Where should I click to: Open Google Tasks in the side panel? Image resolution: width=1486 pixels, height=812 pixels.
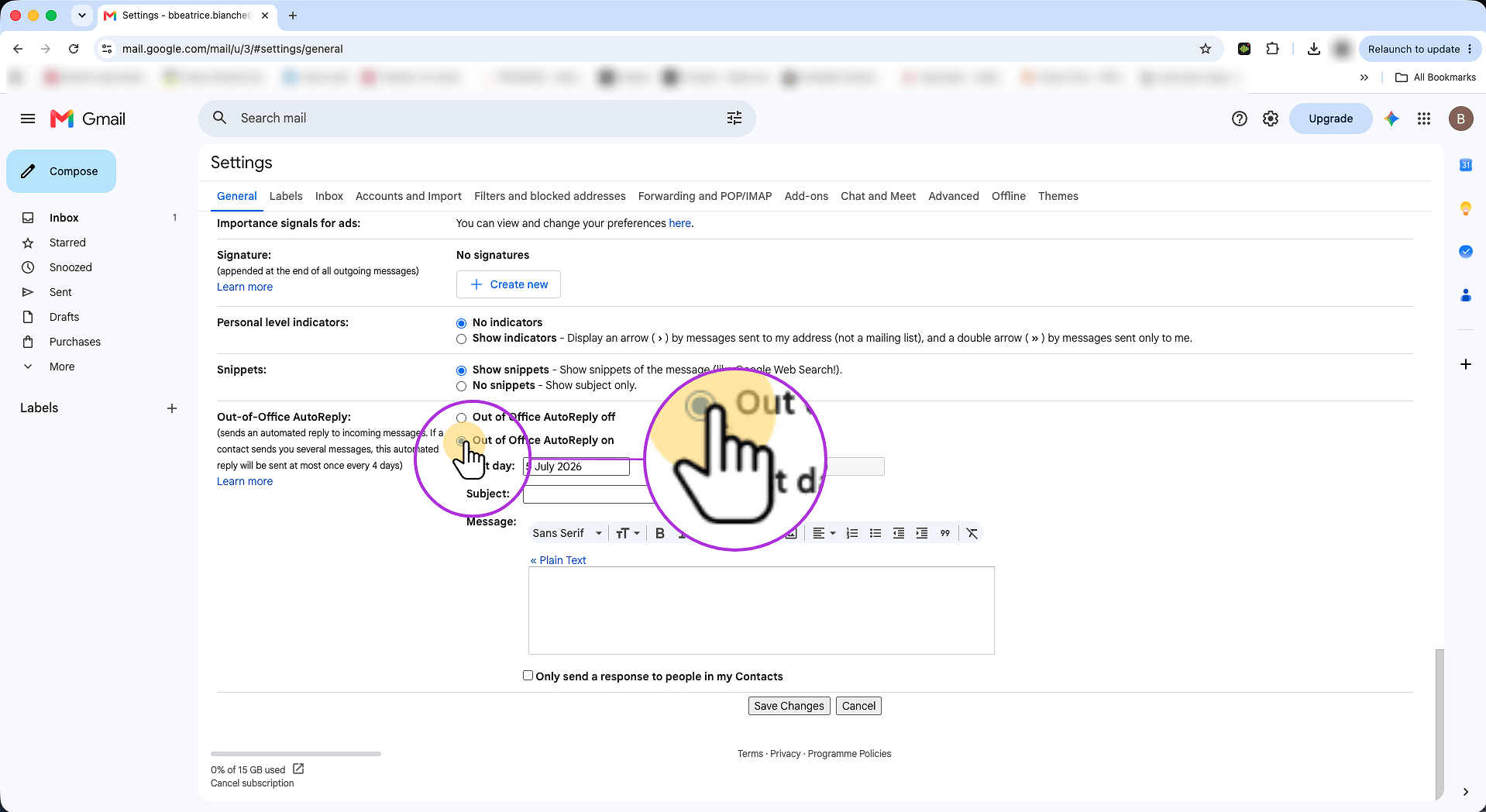[1465, 252]
